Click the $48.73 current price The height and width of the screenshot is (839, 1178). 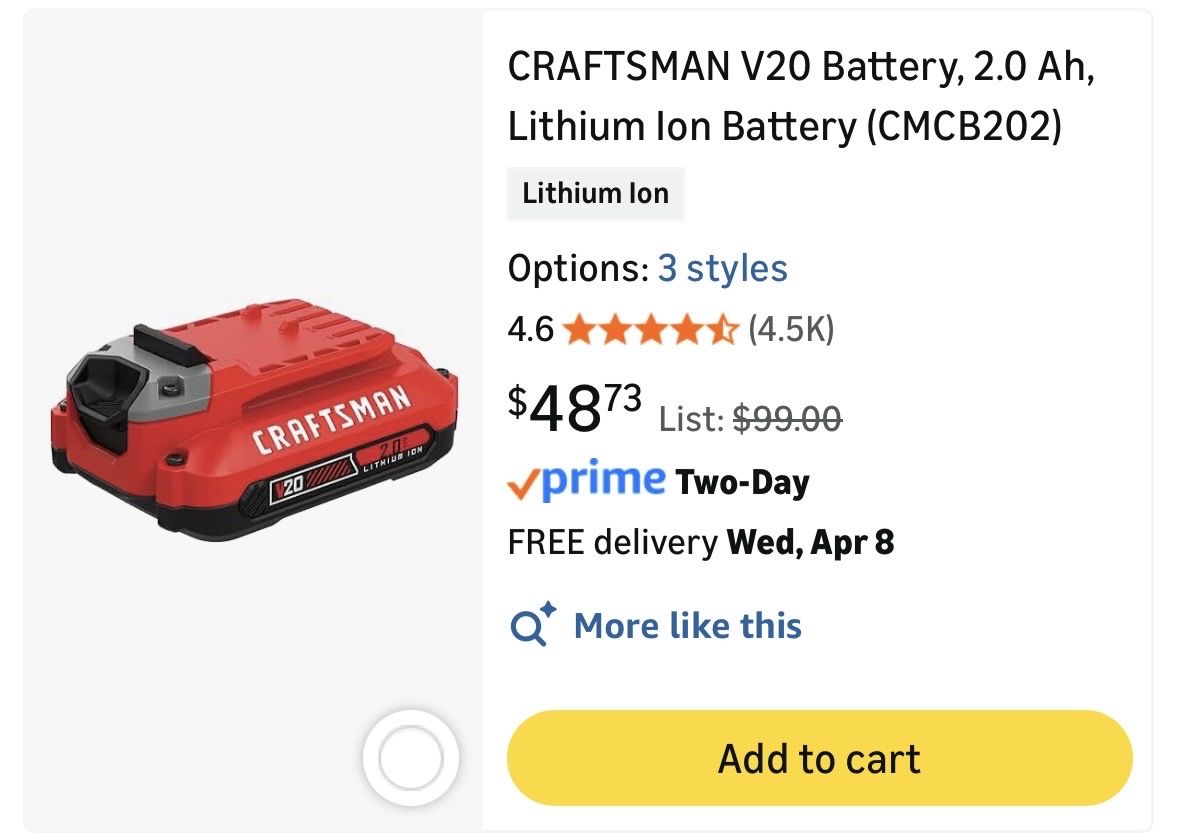575,406
